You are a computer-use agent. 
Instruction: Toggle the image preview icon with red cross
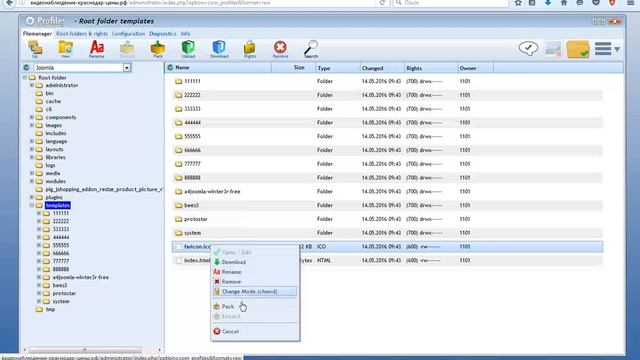(x=553, y=49)
